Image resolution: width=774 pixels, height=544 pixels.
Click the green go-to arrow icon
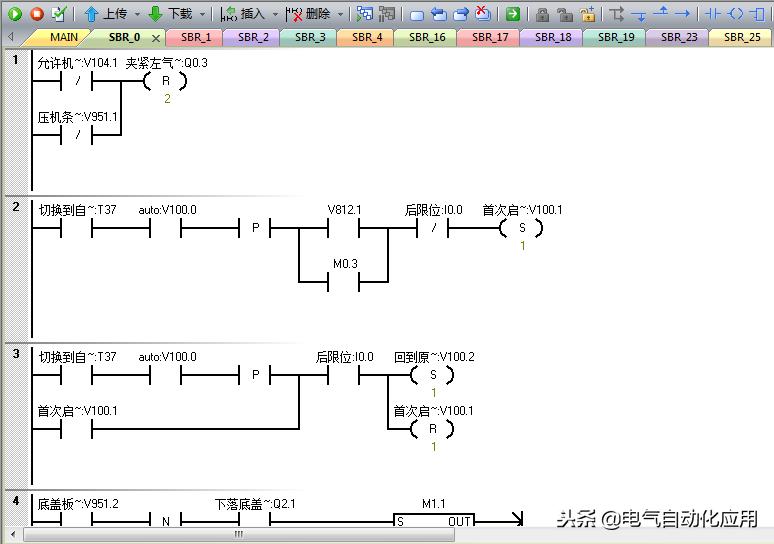coord(513,14)
